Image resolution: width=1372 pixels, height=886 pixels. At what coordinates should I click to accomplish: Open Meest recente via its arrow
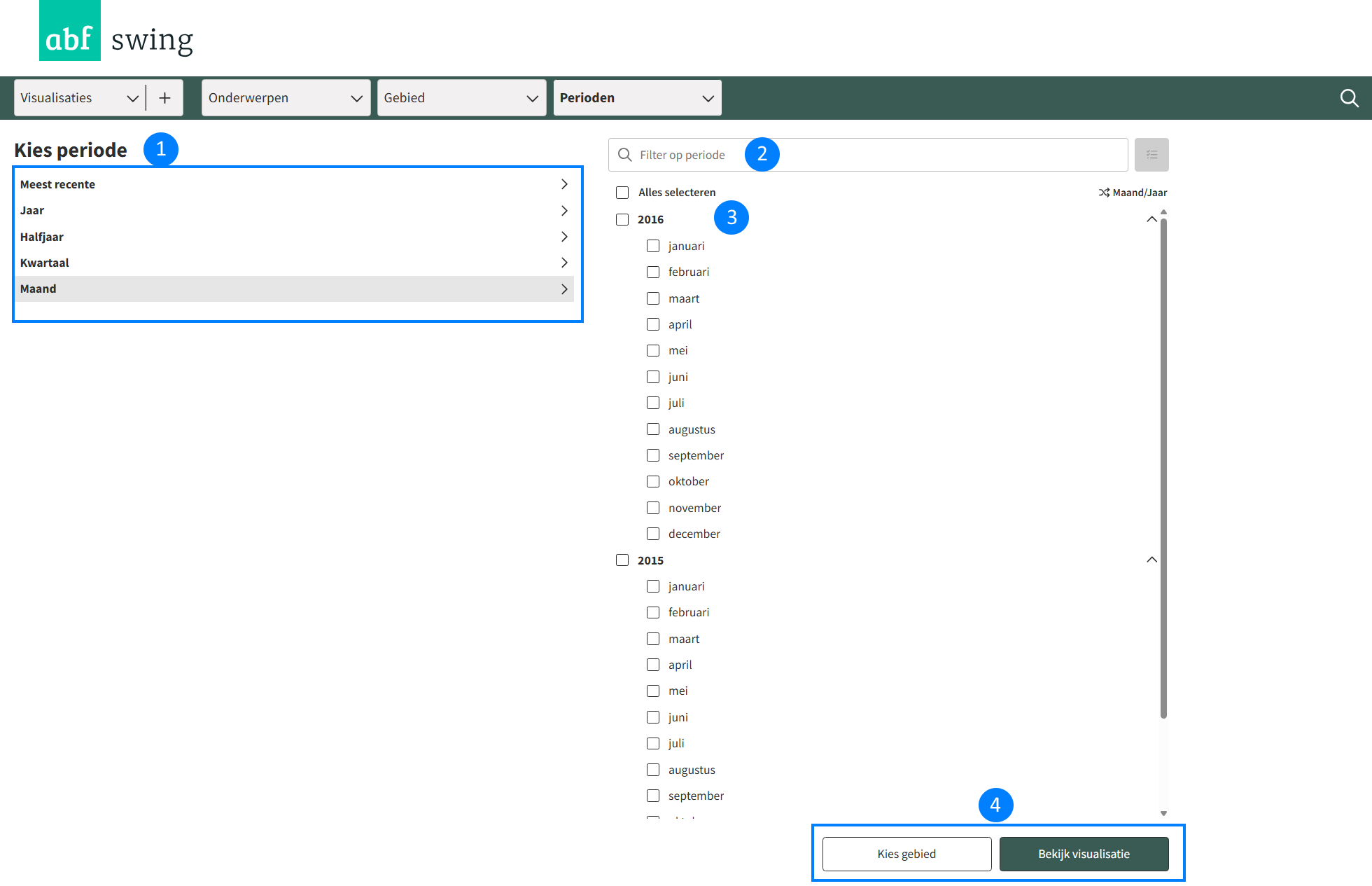coord(564,184)
